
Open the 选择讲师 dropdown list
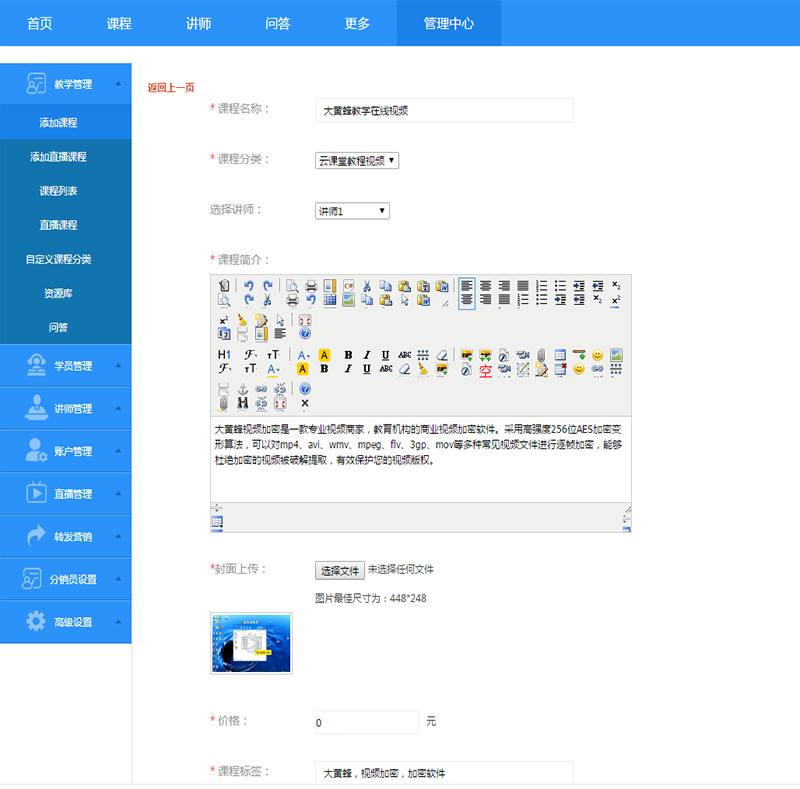click(352, 211)
